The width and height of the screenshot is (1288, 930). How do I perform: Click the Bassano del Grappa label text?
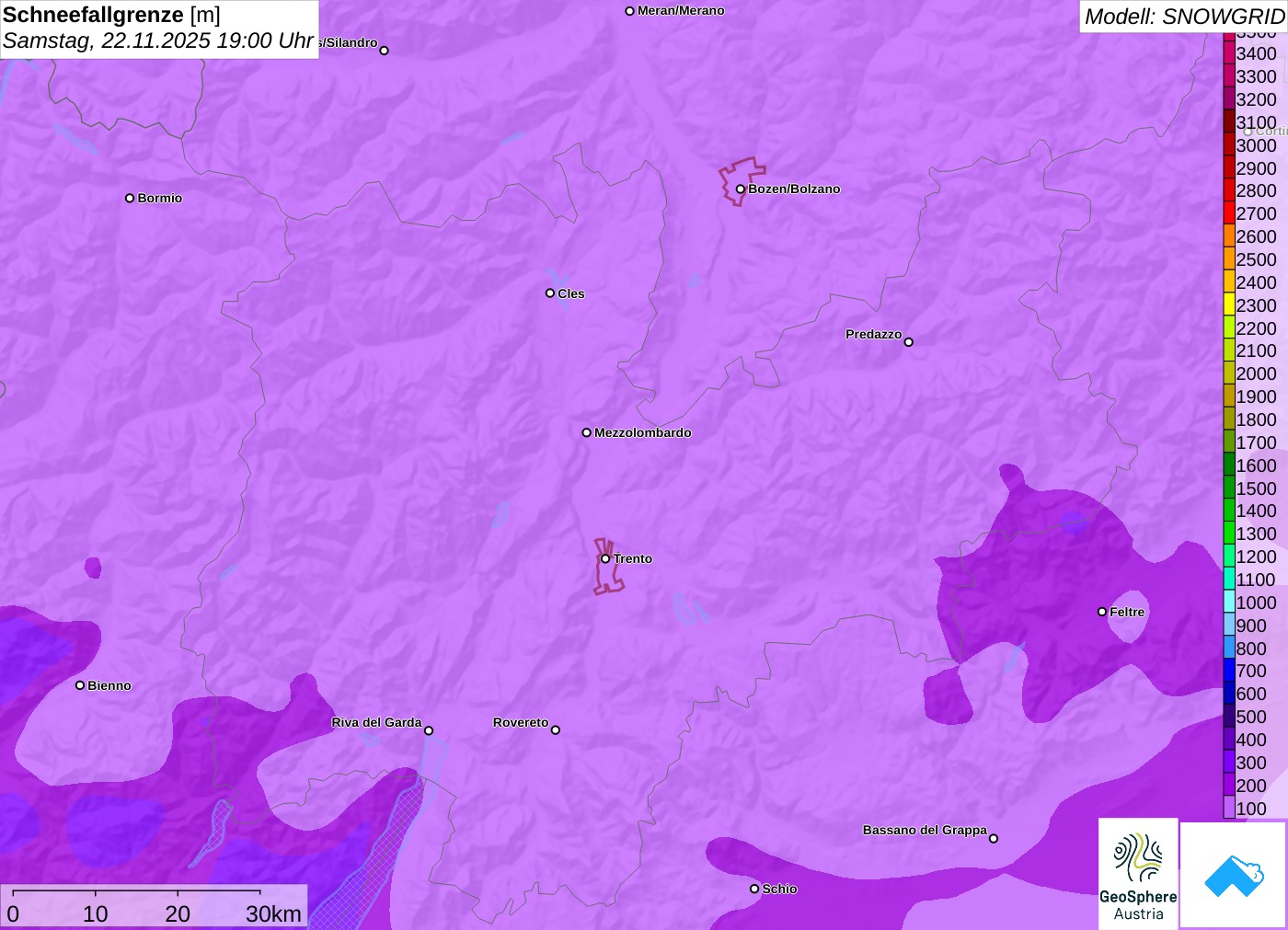tap(925, 830)
